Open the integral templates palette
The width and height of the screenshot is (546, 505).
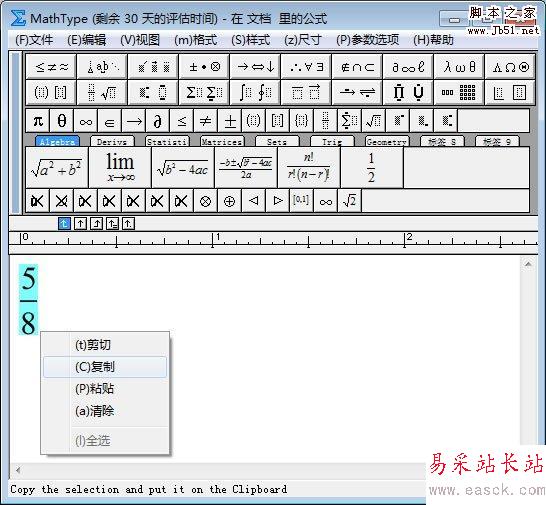(255, 92)
